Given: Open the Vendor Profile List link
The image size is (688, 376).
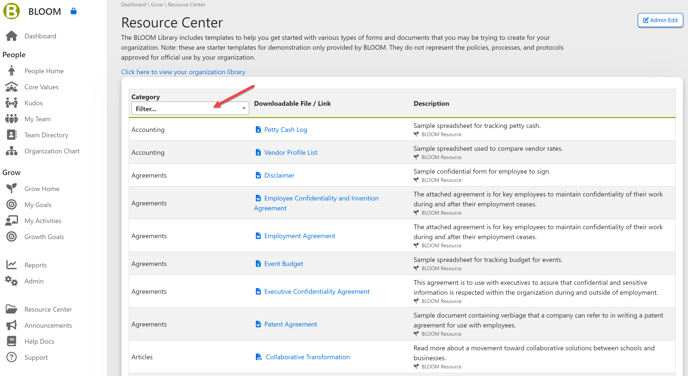Looking at the screenshot, I should (x=290, y=152).
